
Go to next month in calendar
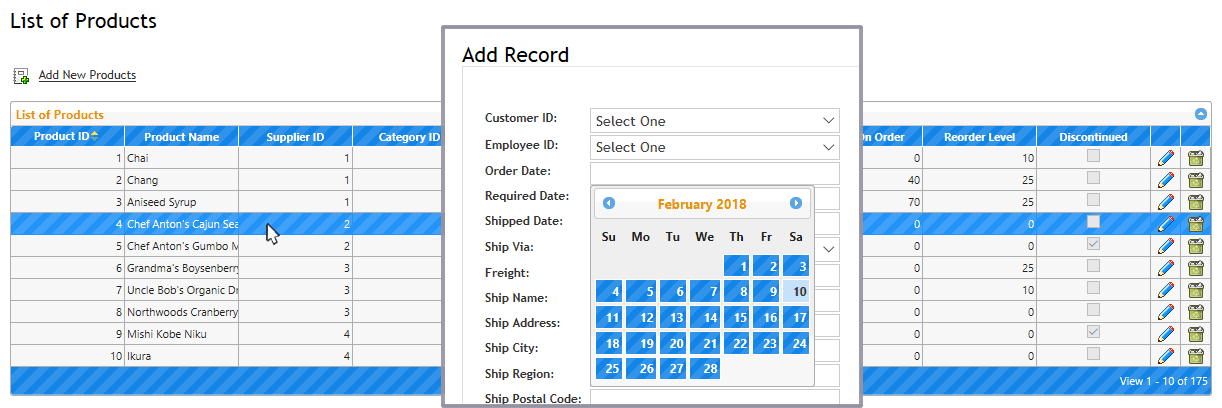(x=796, y=203)
